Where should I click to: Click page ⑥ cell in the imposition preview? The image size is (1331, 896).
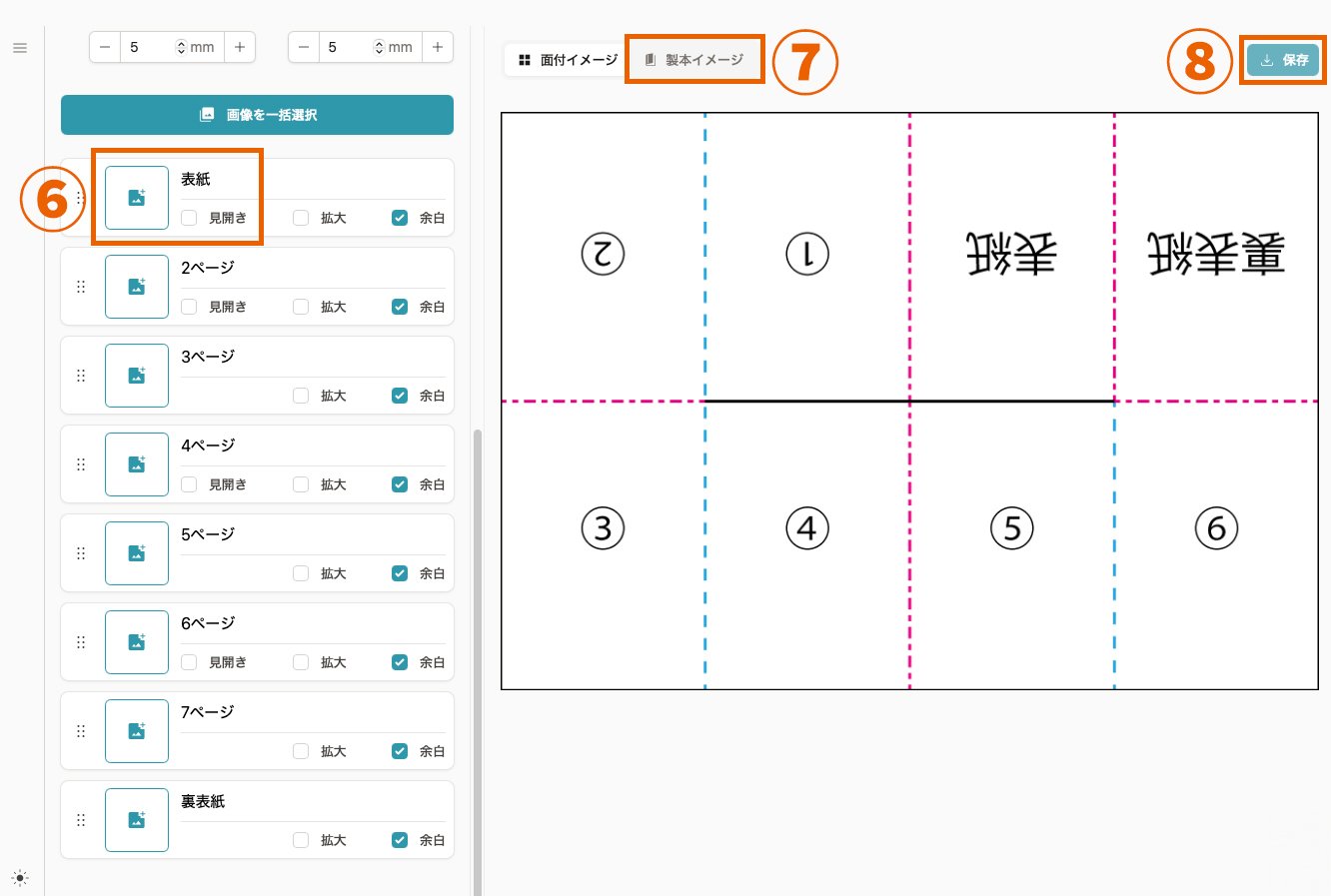[x=1216, y=545]
